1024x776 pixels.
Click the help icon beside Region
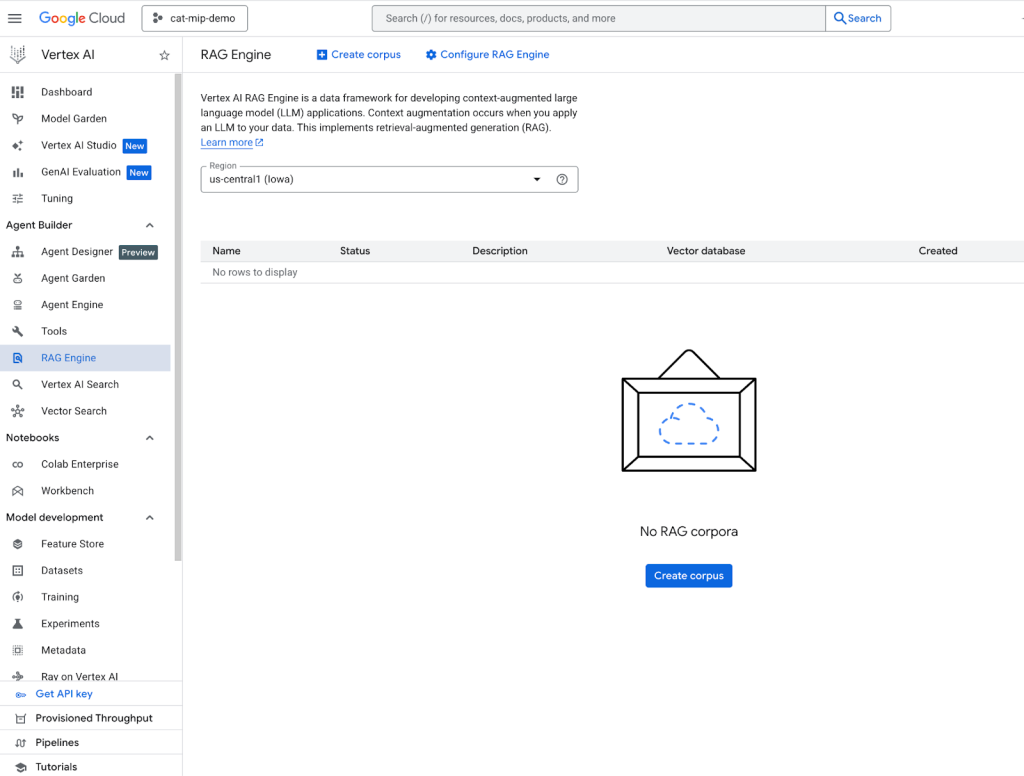point(562,180)
